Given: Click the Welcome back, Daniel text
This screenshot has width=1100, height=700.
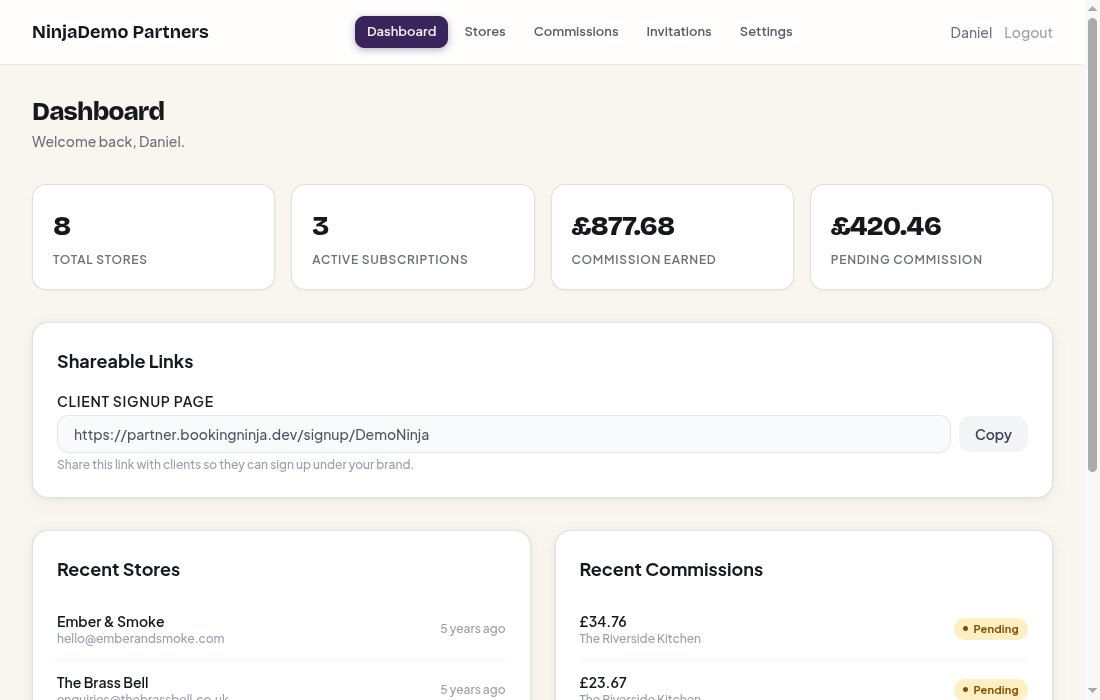Looking at the screenshot, I should [108, 142].
